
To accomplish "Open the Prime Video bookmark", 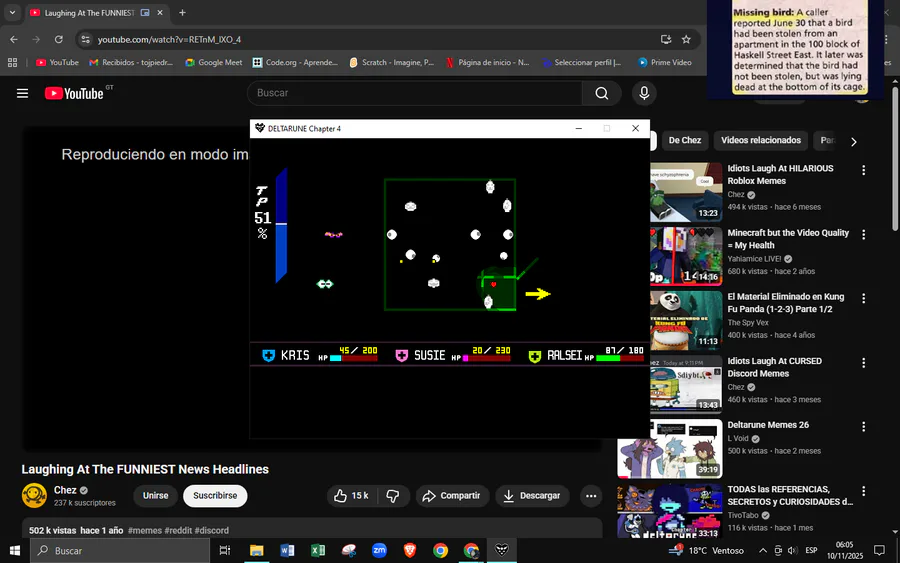I will (x=665, y=63).
